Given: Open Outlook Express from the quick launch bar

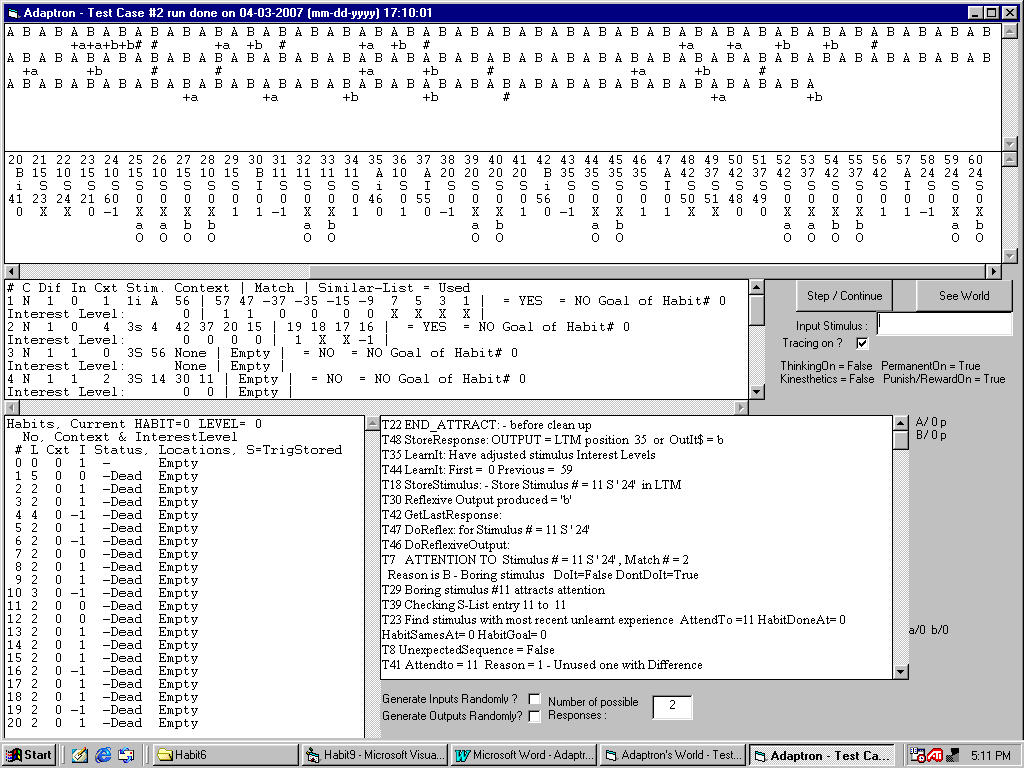Looking at the screenshot, I should [126, 755].
